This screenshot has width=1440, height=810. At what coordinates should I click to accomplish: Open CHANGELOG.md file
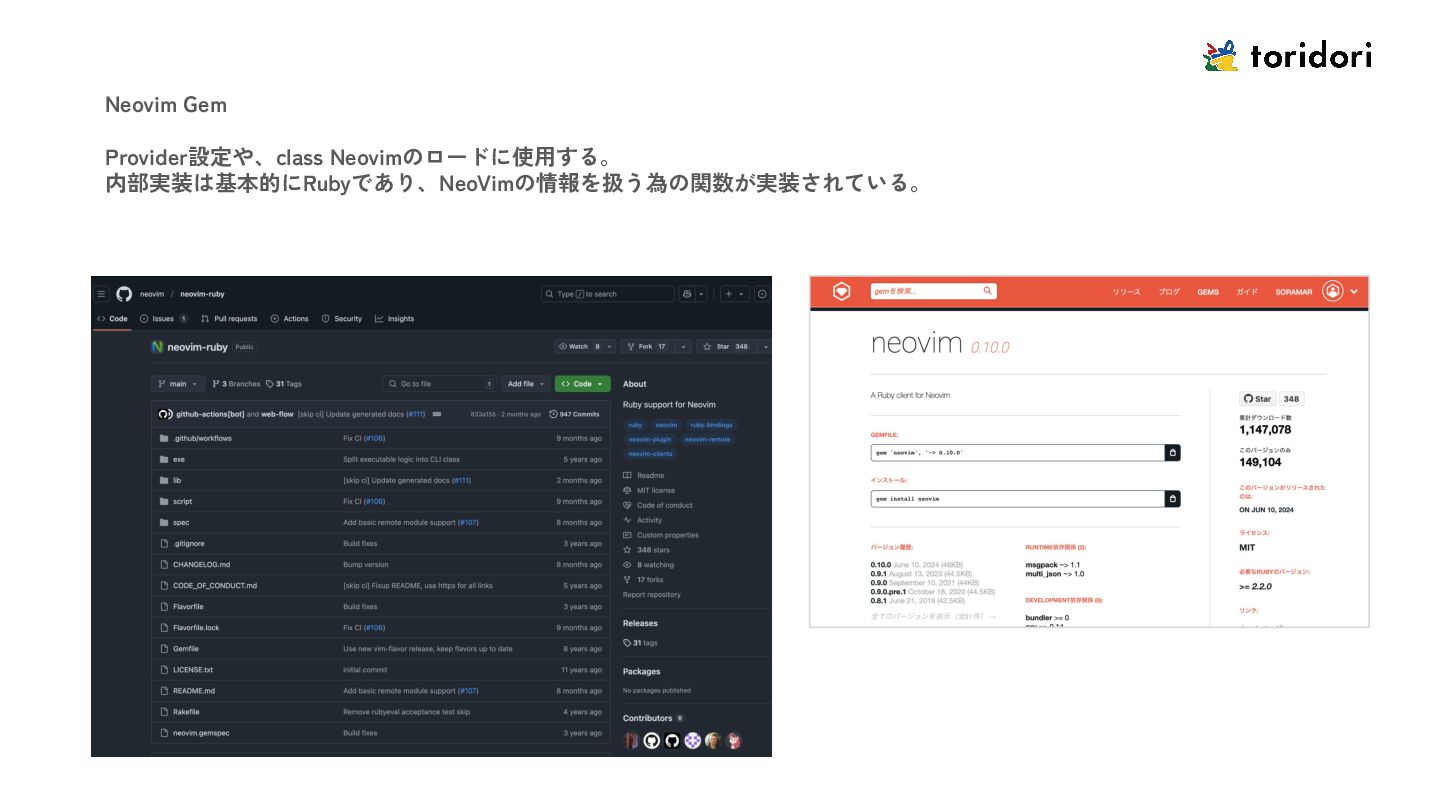coord(202,565)
